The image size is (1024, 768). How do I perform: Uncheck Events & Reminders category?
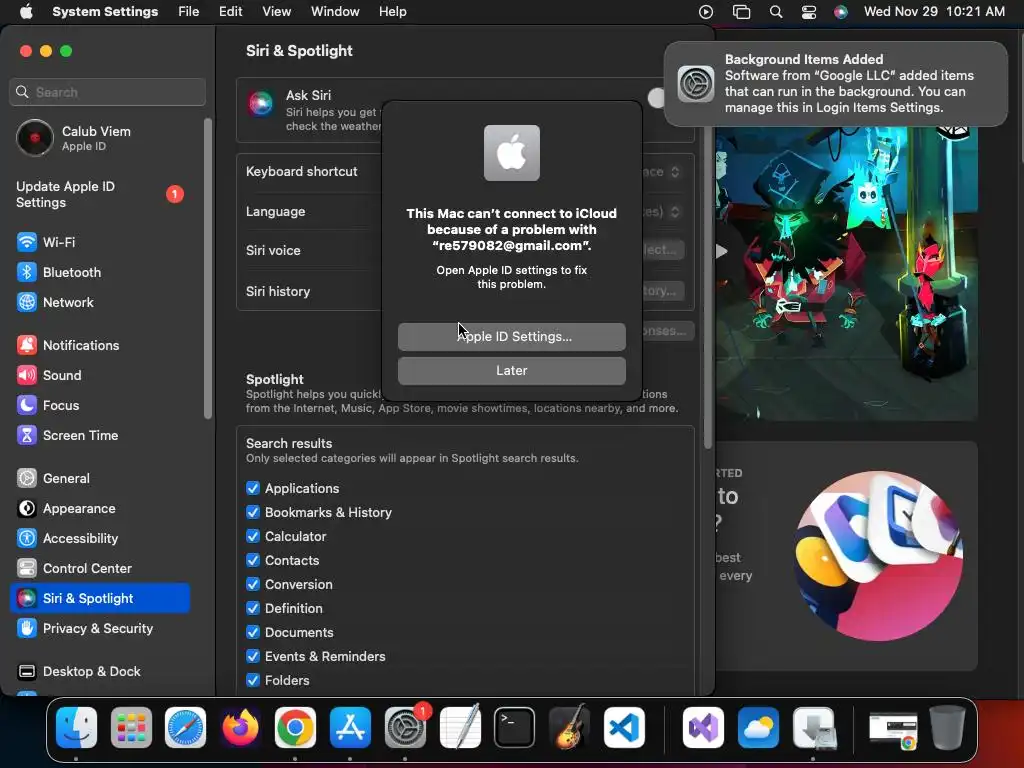[253, 656]
